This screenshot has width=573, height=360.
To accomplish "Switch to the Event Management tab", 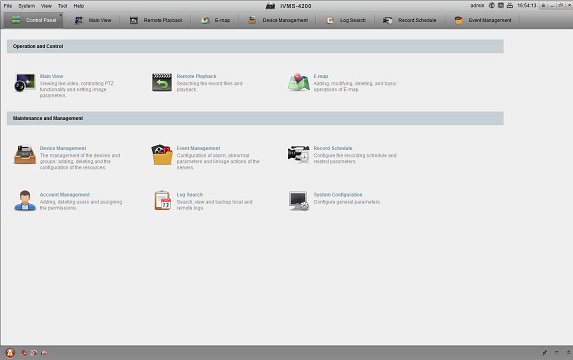I will point(483,20).
